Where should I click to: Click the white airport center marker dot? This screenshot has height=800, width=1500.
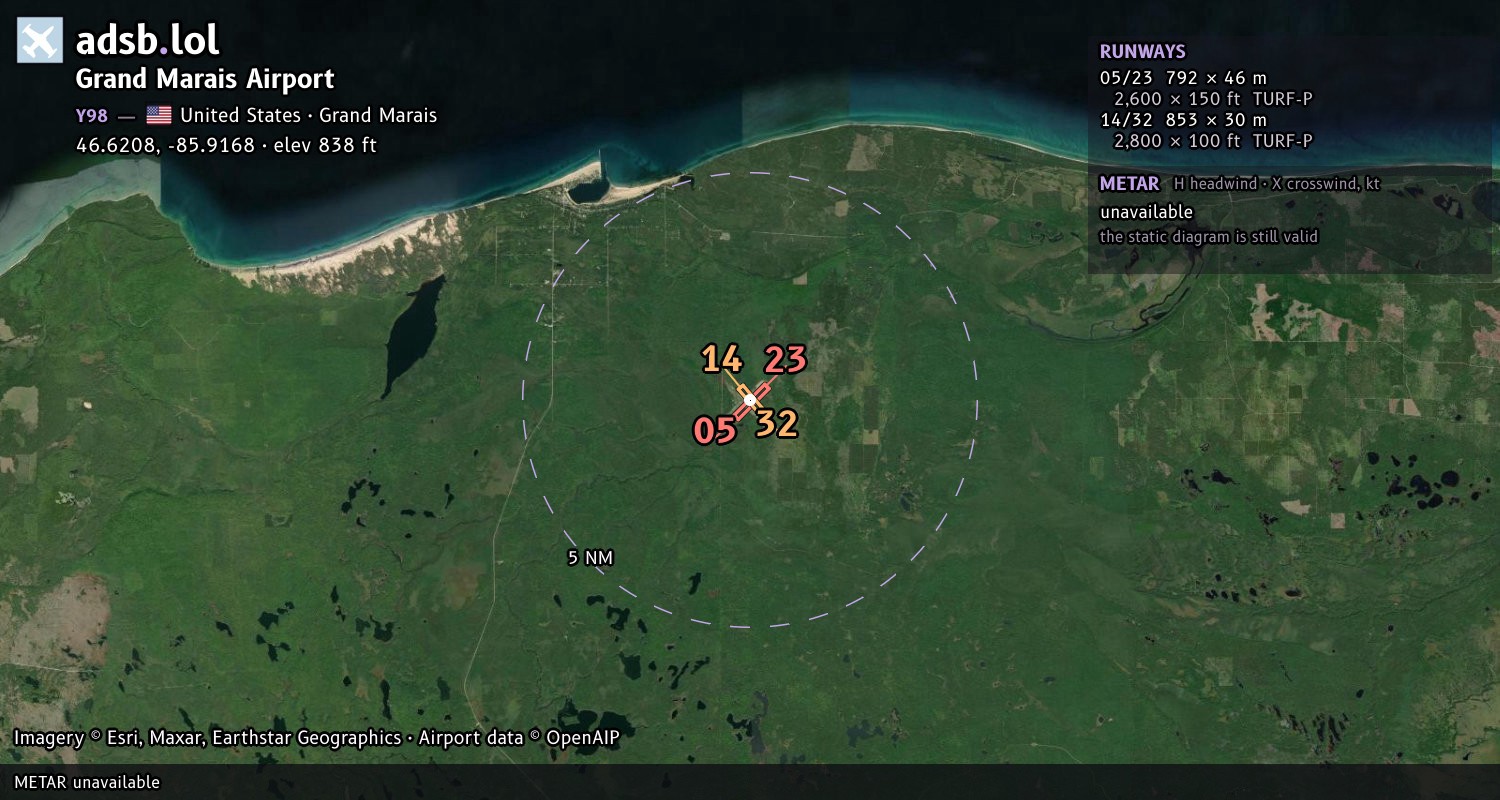point(750,400)
